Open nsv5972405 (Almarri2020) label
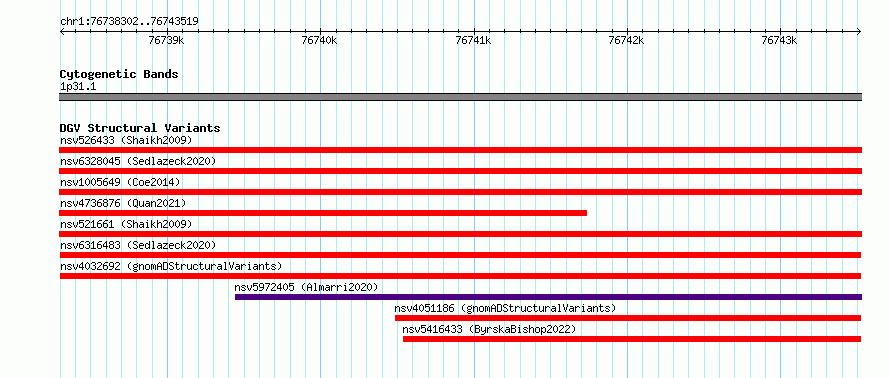890x378 pixels. coord(306,287)
